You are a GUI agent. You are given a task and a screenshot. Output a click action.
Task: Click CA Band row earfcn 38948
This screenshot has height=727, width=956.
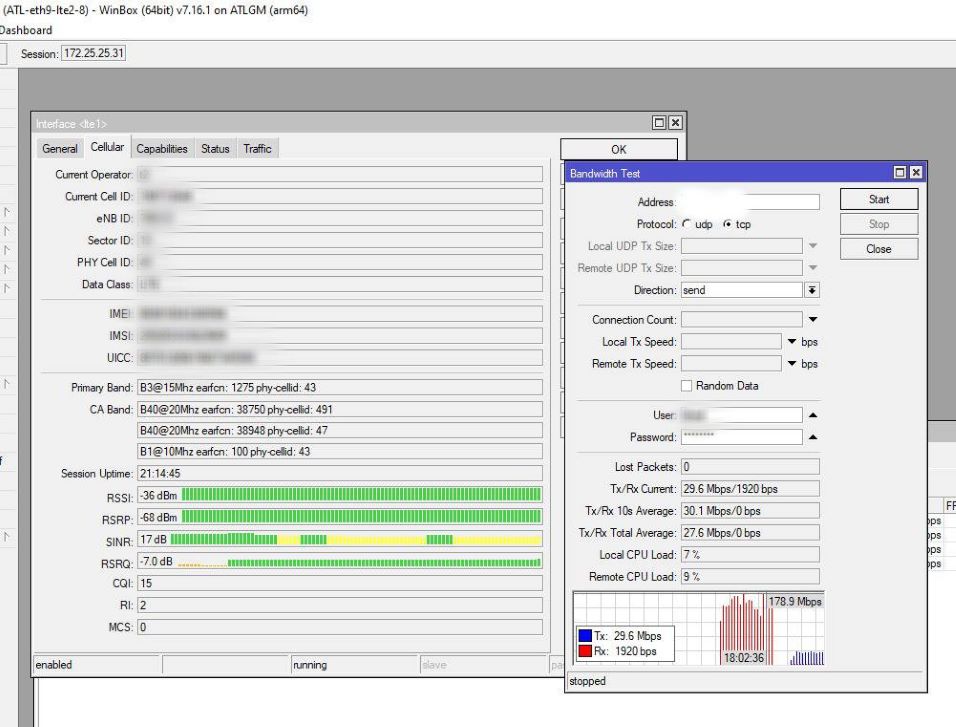coord(340,431)
